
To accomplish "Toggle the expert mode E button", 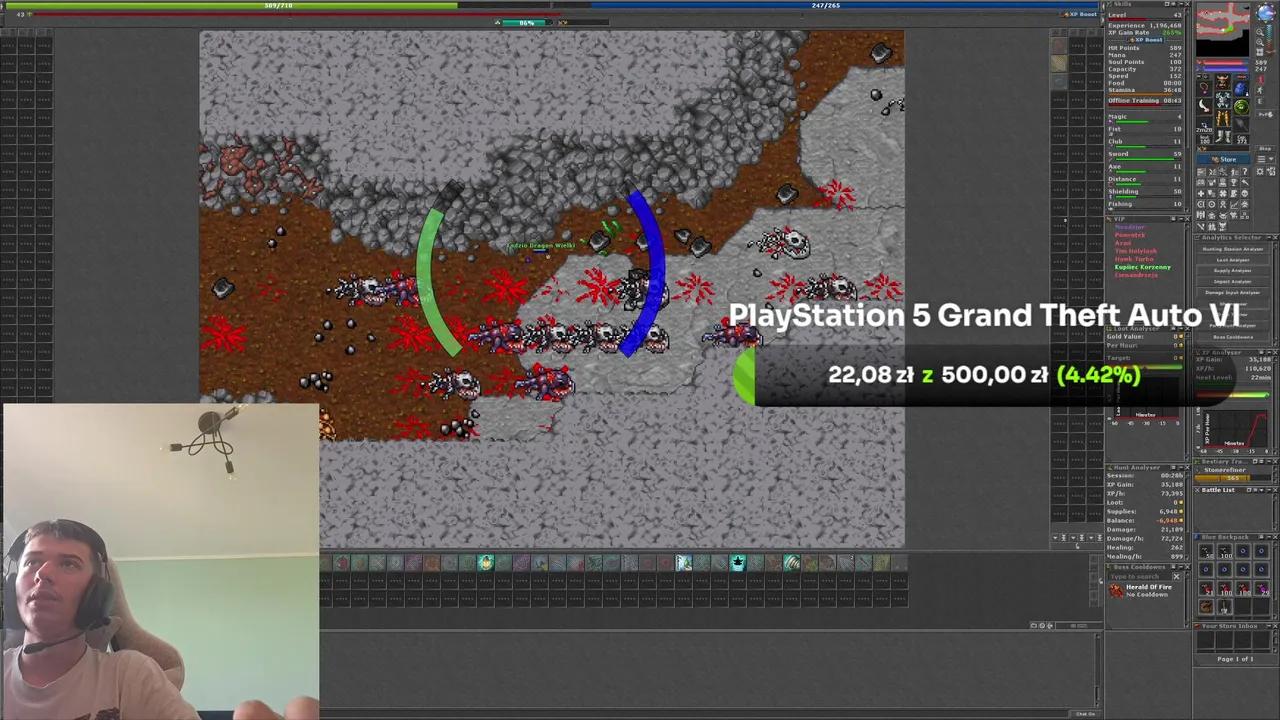I will point(1262,101).
